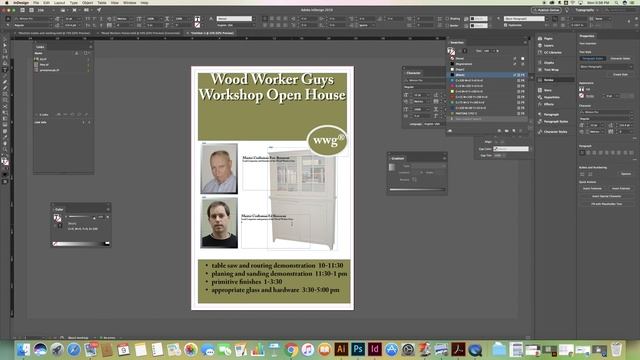Click Fill with Placeholder Text button
The height and width of the screenshot is (360, 640).
(607, 204)
